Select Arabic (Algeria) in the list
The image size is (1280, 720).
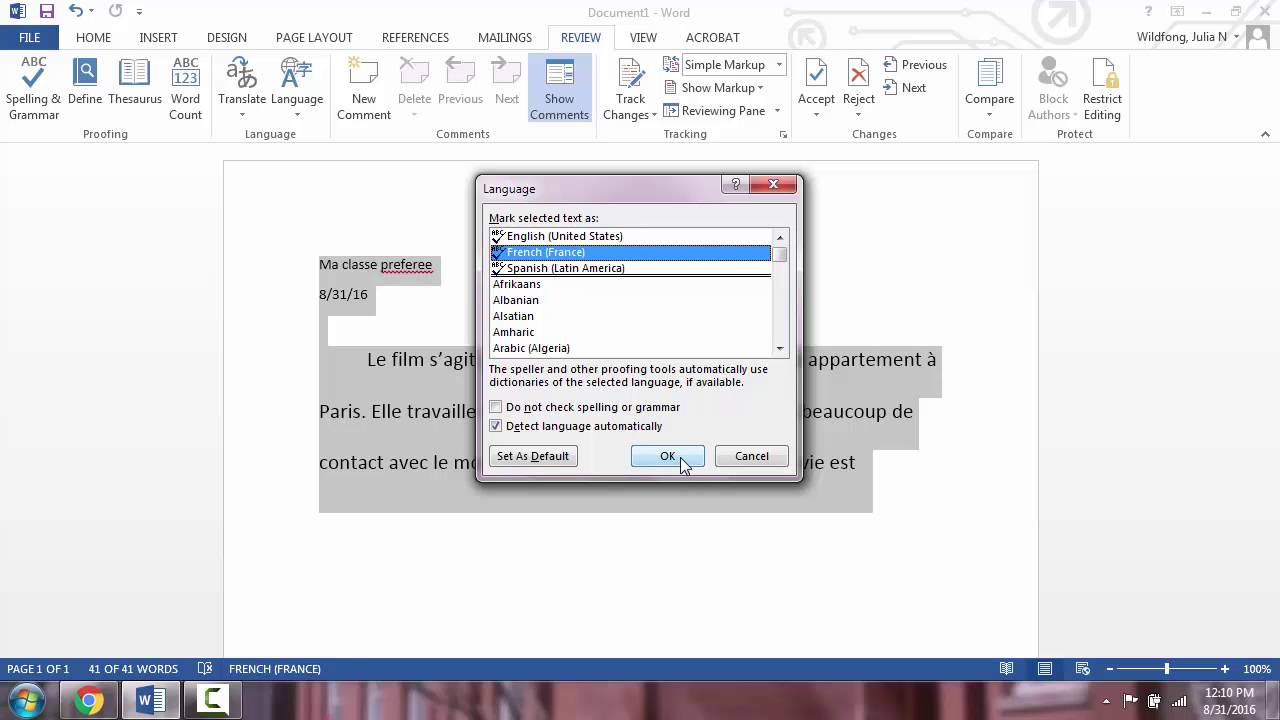(631, 348)
